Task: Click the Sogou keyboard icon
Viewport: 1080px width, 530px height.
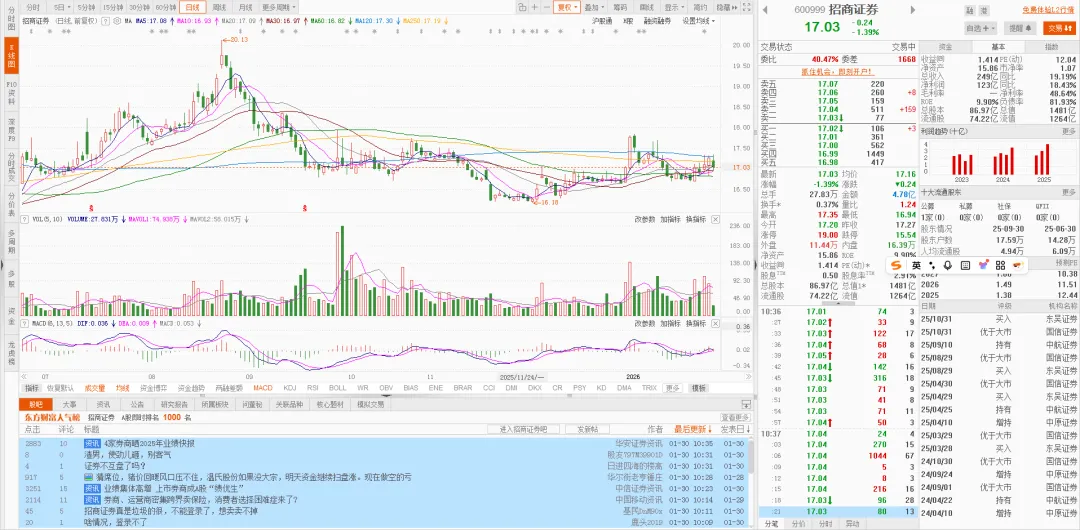Action: click(965, 265)
